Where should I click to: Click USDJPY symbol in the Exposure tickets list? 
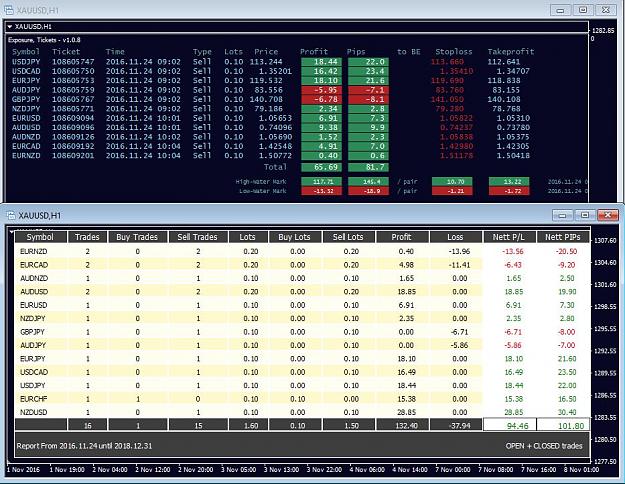pos(26,62)
